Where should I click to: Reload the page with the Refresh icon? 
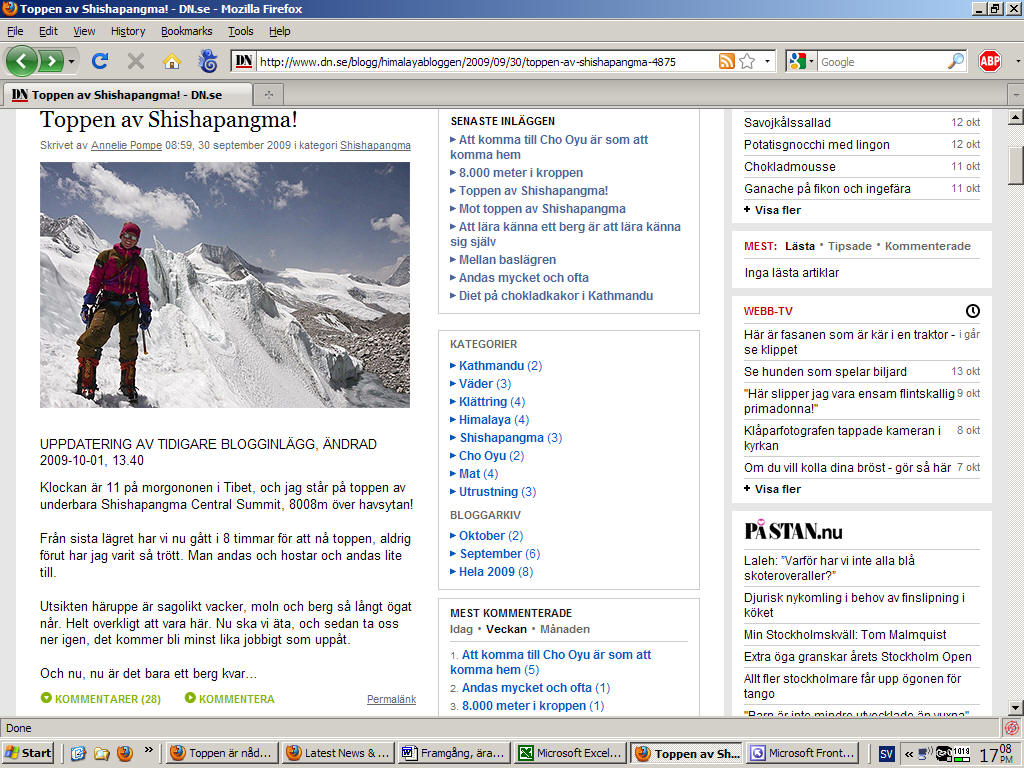[x=100, y=61]
